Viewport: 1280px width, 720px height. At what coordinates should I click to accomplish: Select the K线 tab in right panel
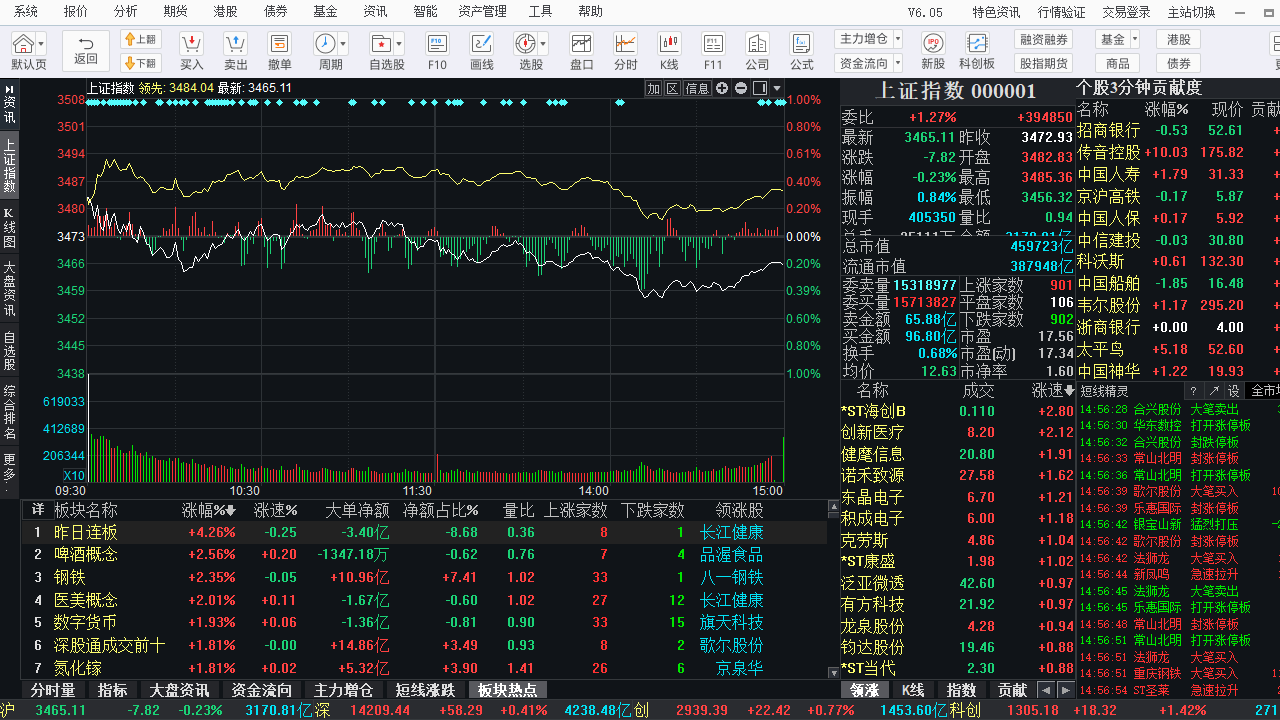click(913, 690)
